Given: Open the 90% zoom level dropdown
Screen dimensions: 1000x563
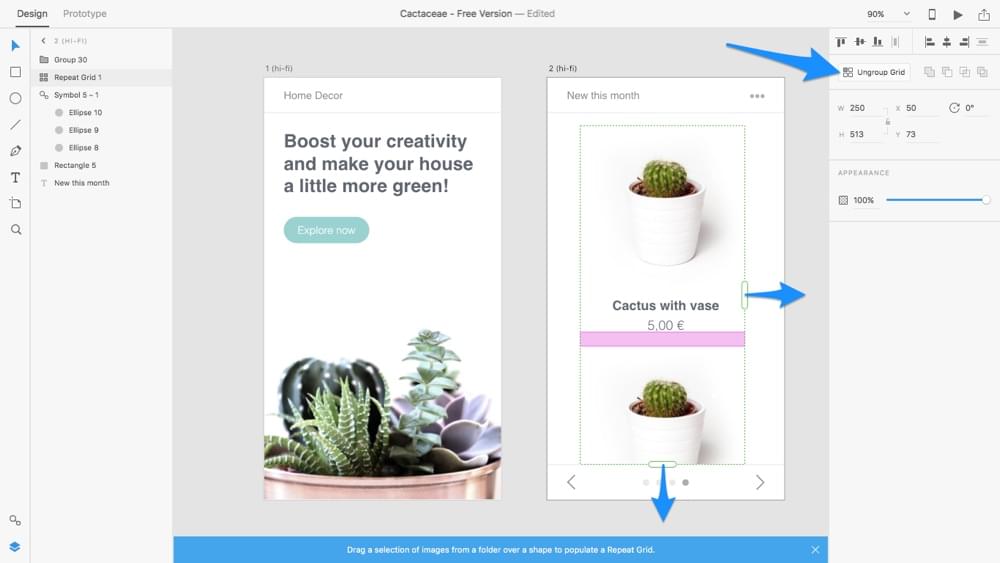Looking at the screenshot, I should click(889, 14).
